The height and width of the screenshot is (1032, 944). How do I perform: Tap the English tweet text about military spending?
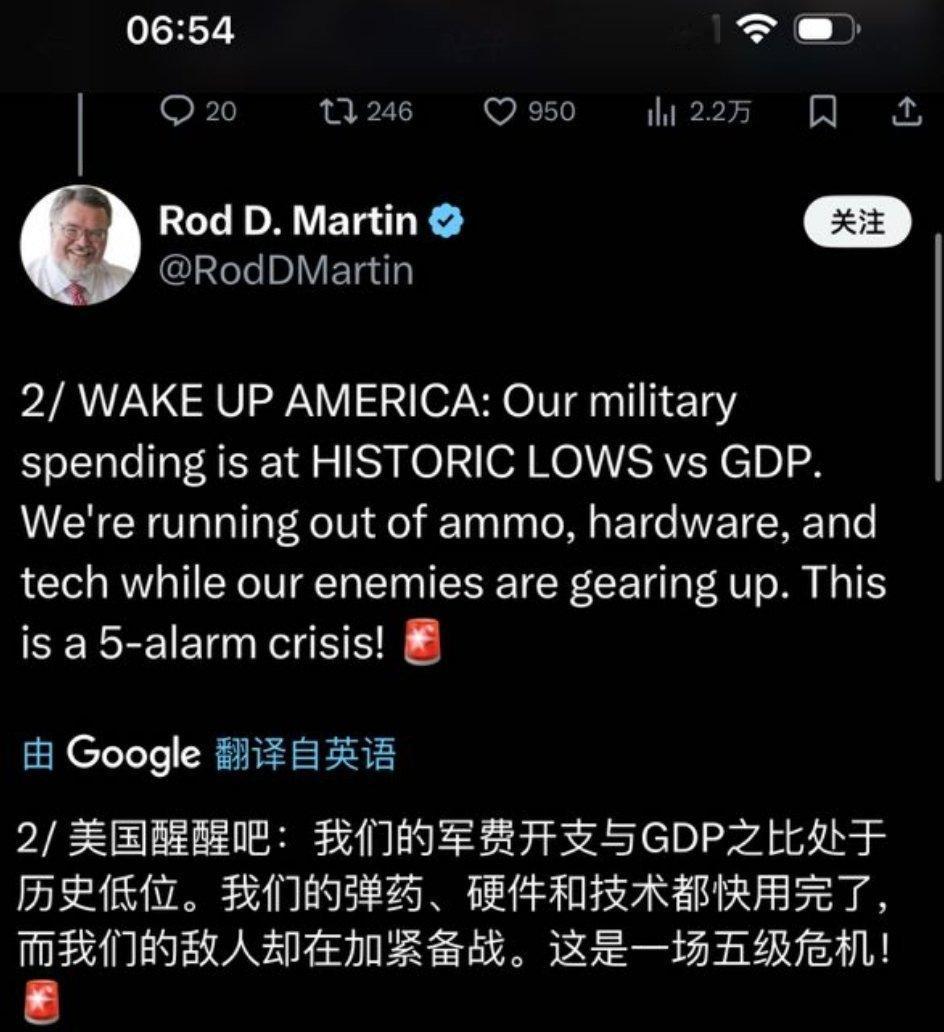(454, 523)
